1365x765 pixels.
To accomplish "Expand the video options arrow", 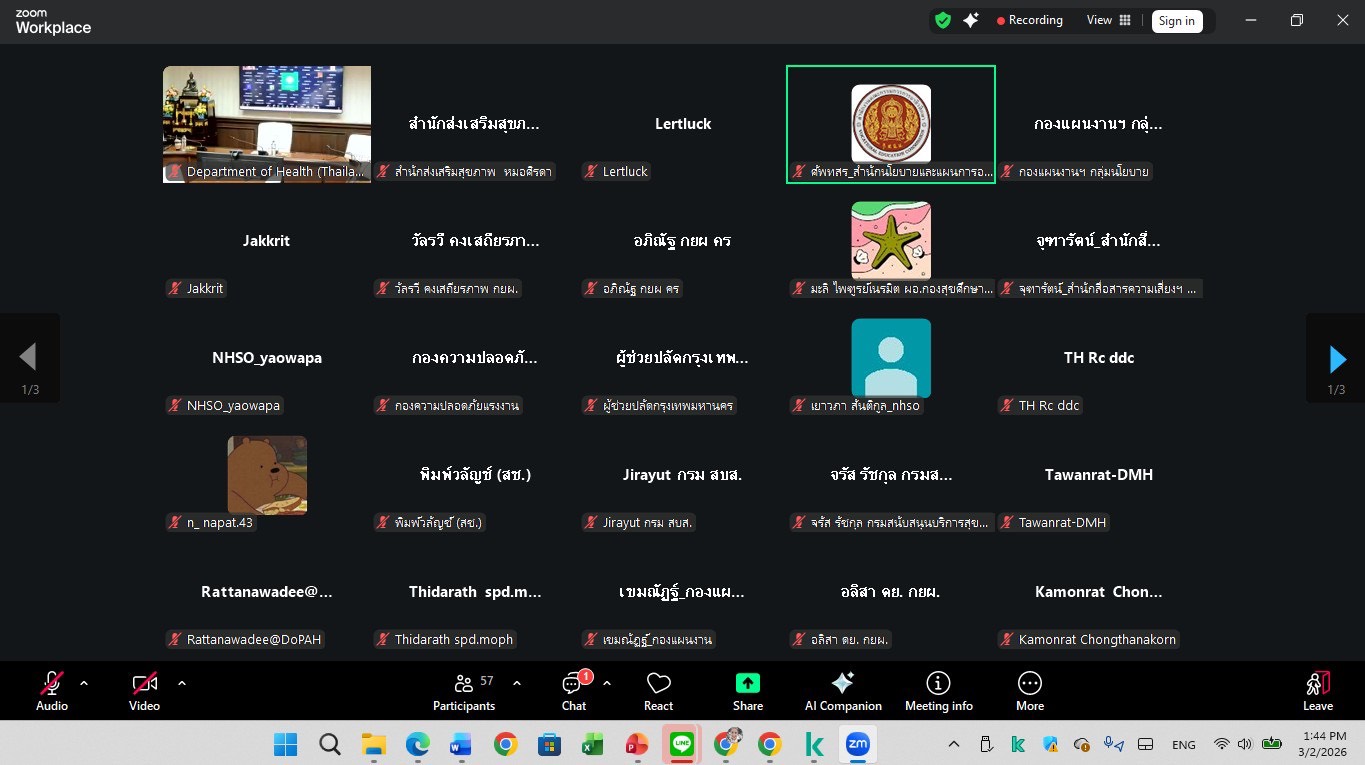I will point(182,684).
